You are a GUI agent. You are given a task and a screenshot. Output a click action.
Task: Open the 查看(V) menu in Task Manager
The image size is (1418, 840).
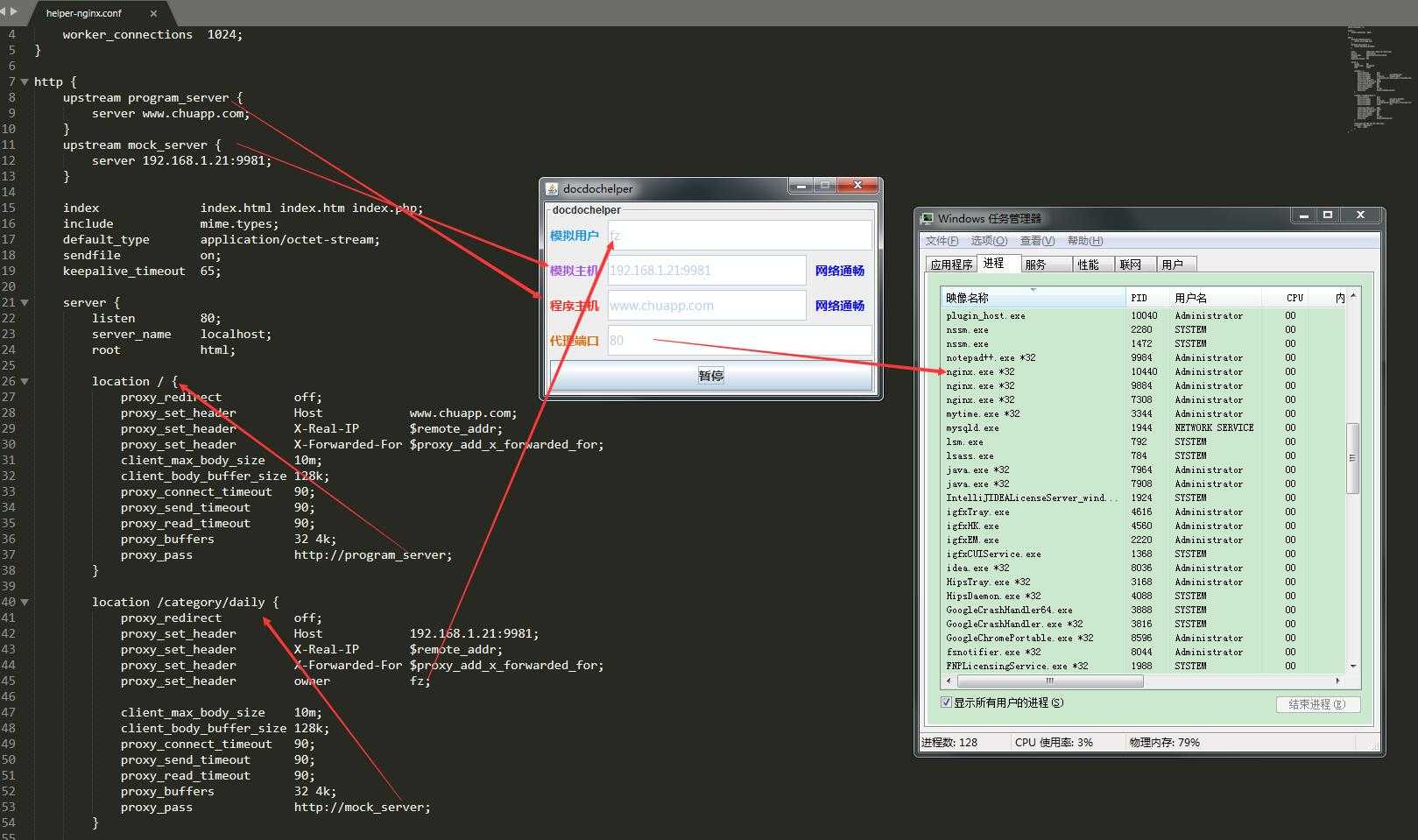[x=1037, y=241]
